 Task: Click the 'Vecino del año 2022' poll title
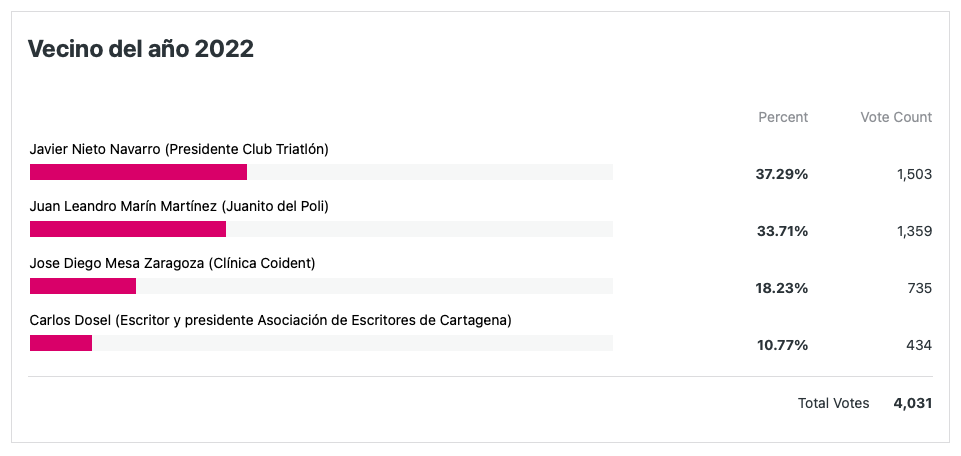pyautogui.click(x=141, y=50)
